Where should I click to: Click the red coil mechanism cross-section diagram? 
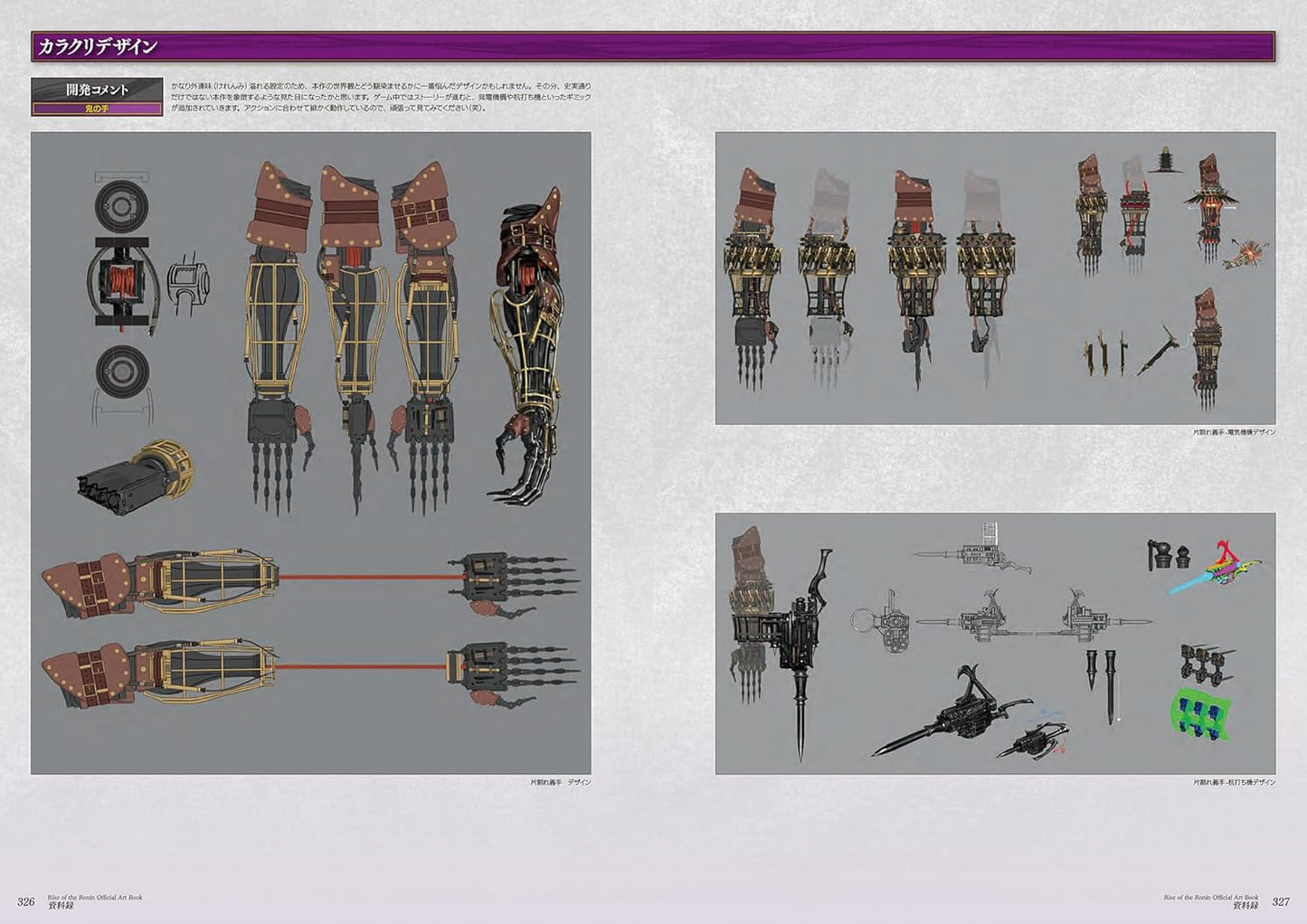pos(122,281)
